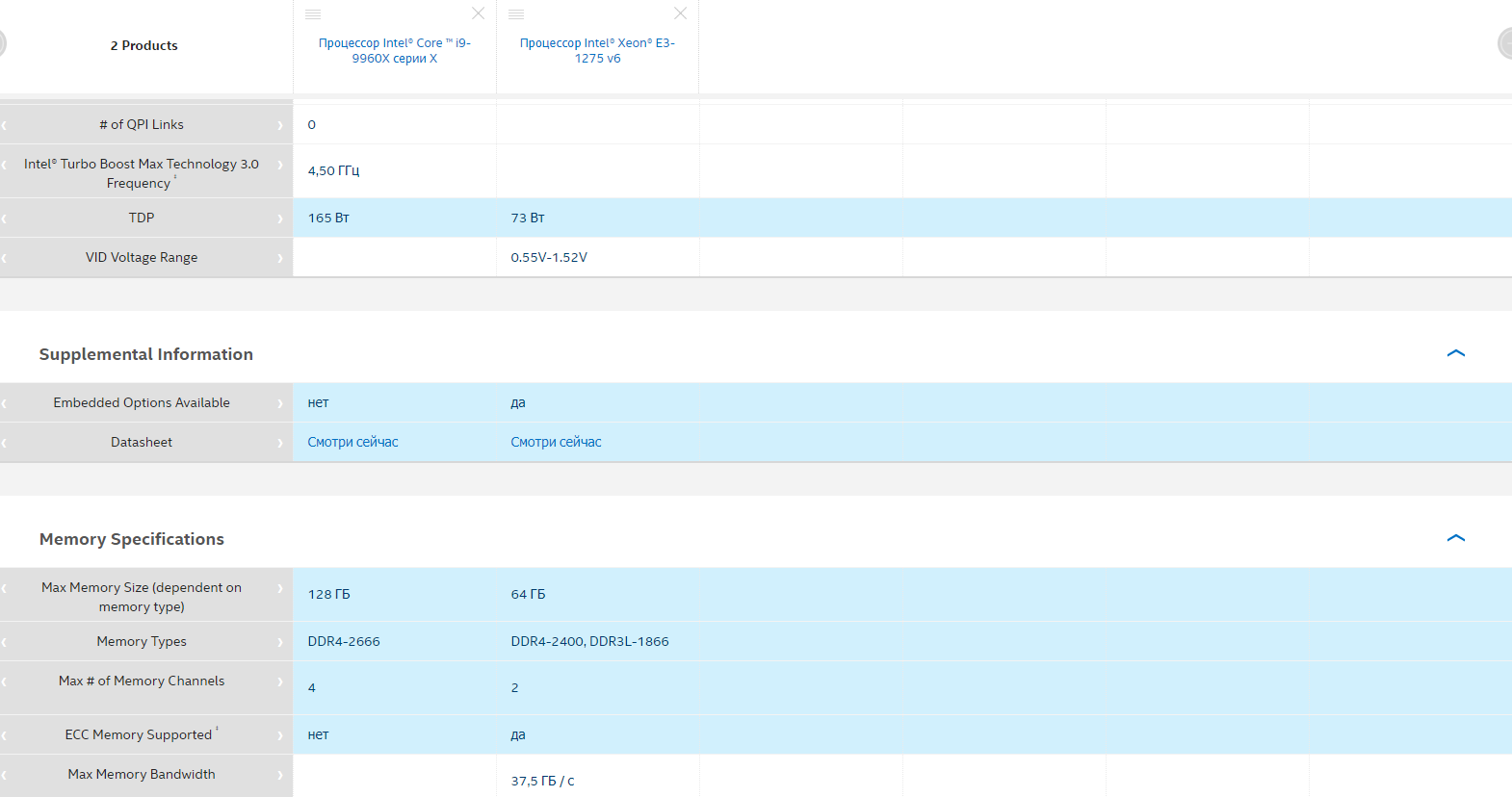Open Core i9-9960X datasheet 'Смотри сейчас' link
Viewport: 1512px width, 797px height.
click(352, 442)
